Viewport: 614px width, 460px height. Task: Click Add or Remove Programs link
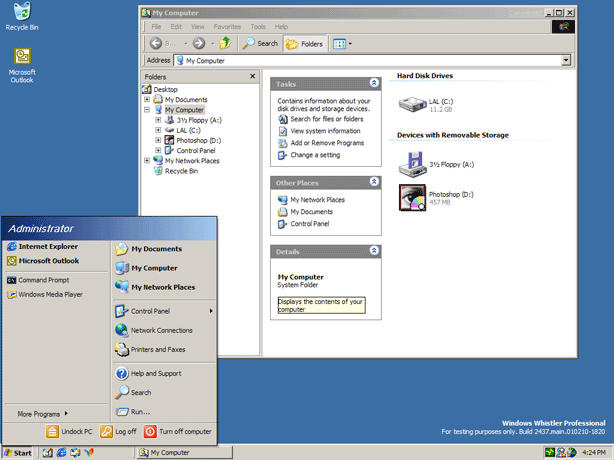pos(321,143)
